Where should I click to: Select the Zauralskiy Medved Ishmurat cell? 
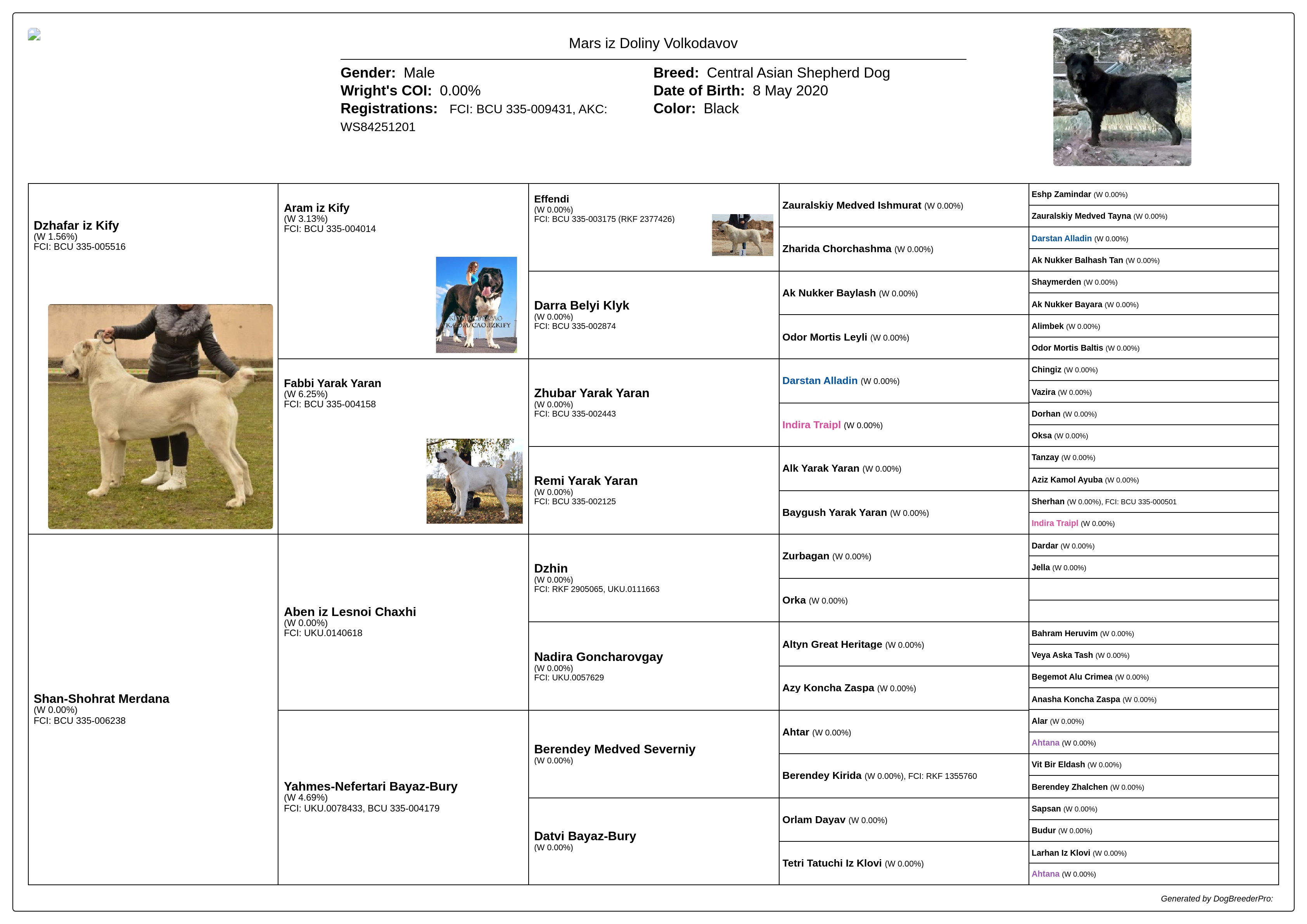tap(851, 206)
